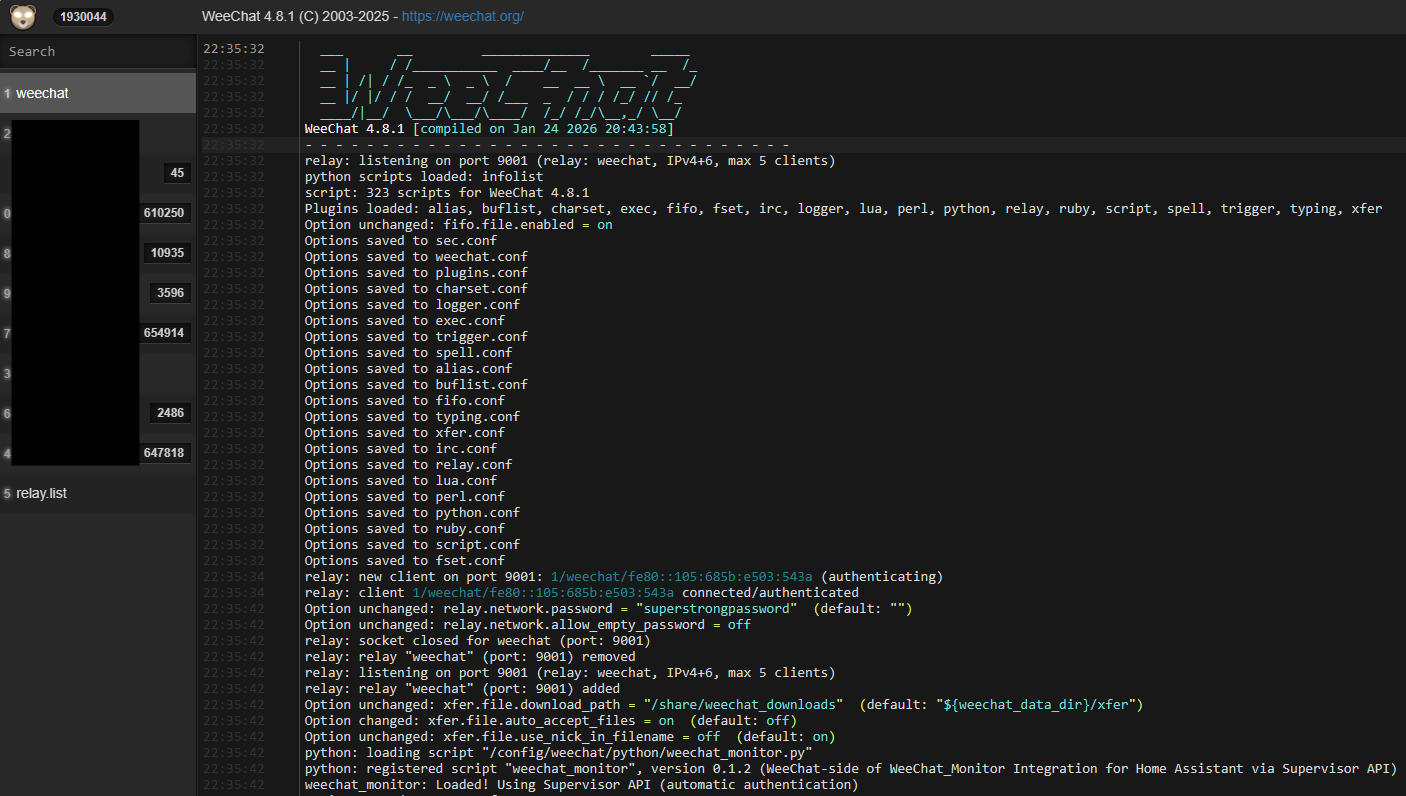Switch to the relay.list buffer

(x=98, y=493)
